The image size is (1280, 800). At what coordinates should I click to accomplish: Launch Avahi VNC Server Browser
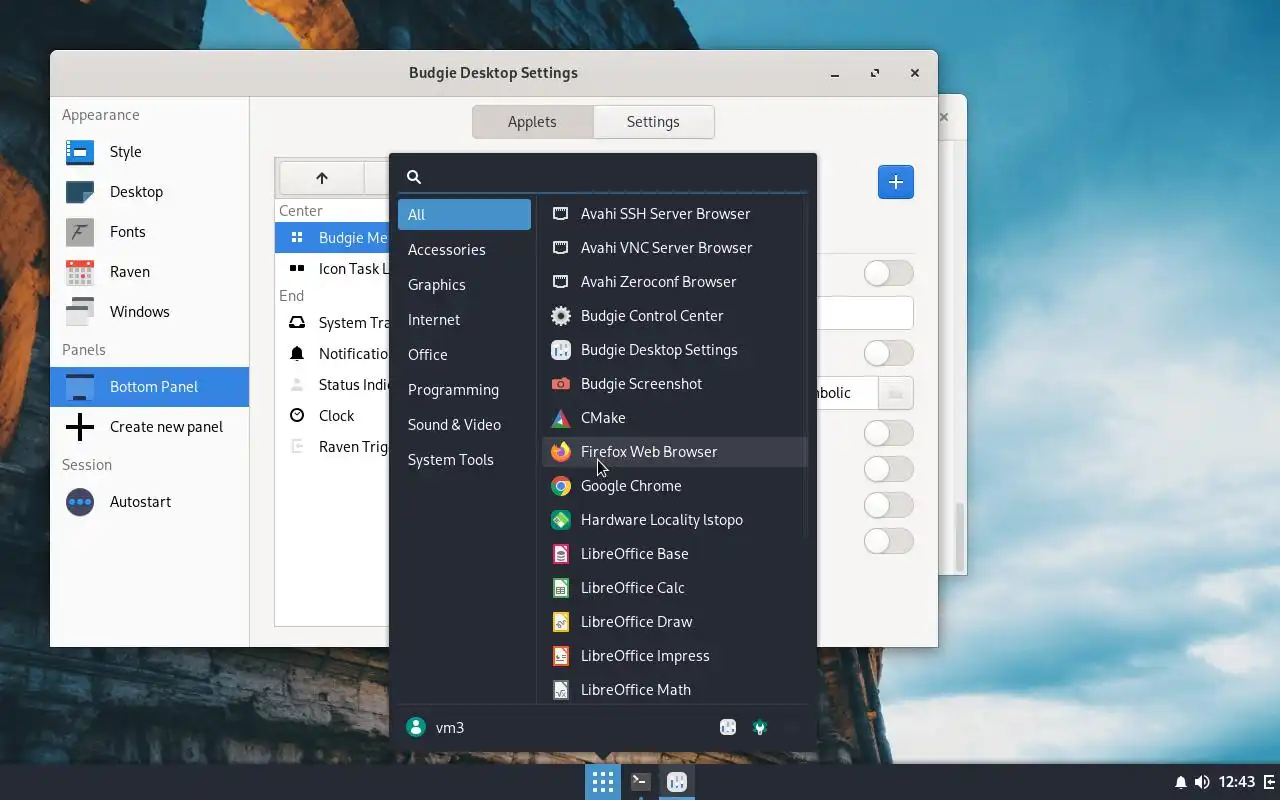click(674, 248)
